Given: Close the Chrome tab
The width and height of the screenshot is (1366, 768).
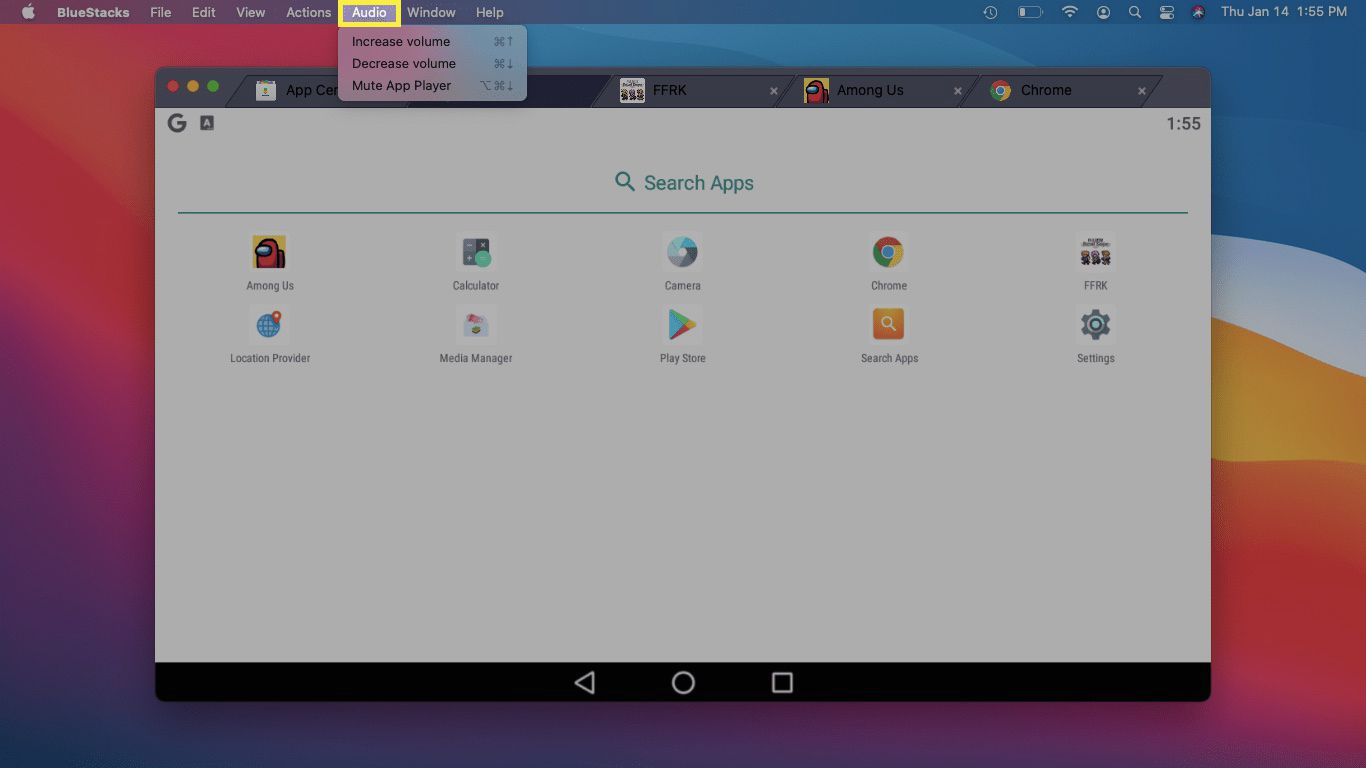Looking at the screenshot, I should point(1142,91).
